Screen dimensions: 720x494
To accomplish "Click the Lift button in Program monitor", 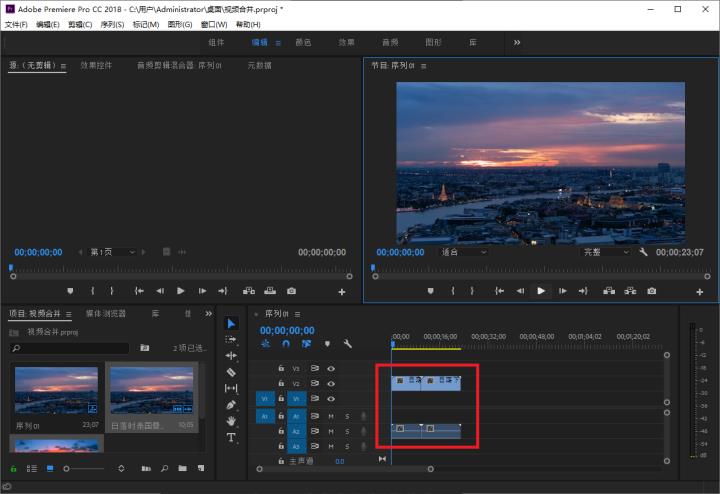I will (609, 291).
